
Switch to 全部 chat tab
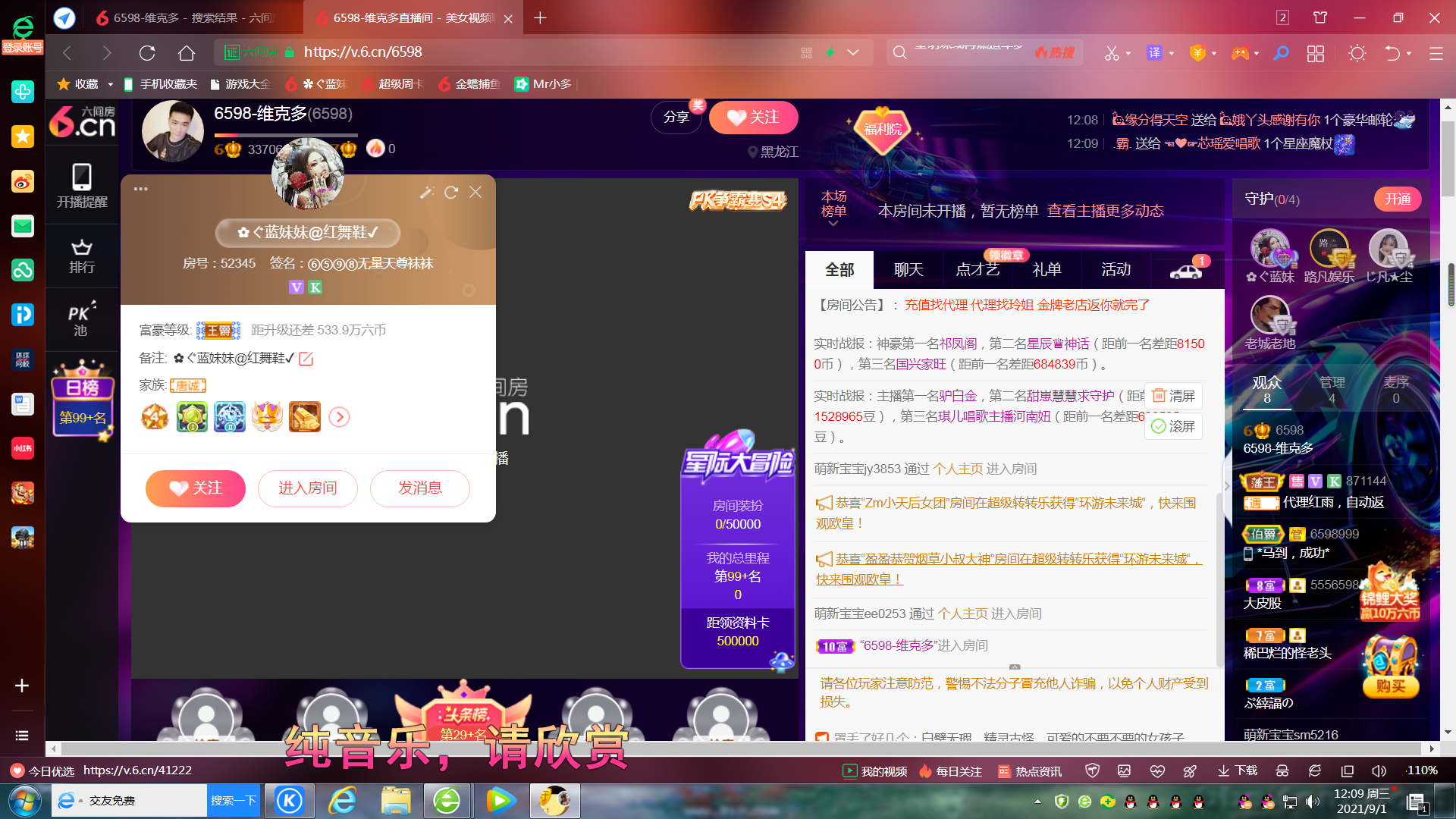pos(839,270)
